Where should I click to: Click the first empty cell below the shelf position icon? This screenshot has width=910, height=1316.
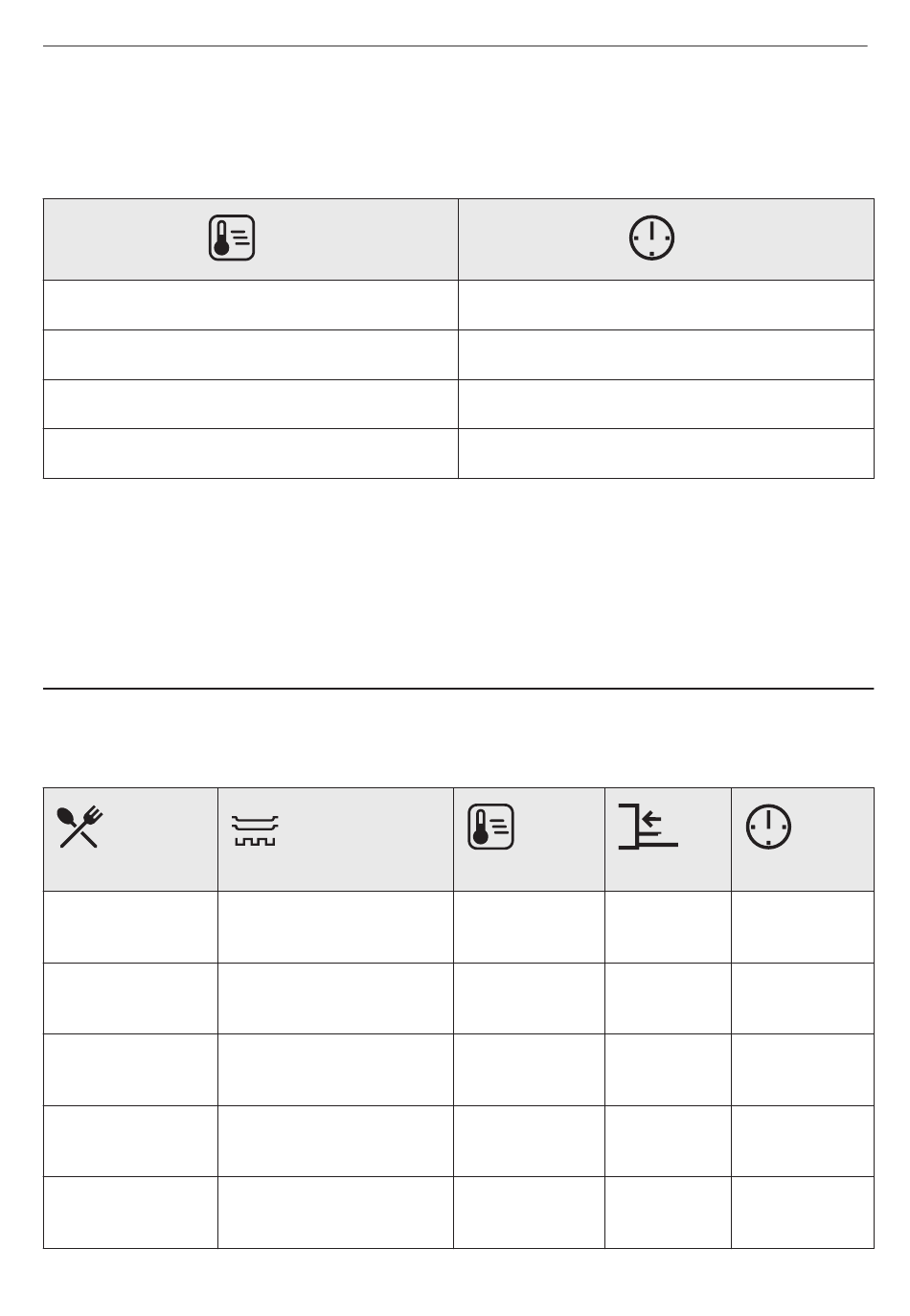668,927
